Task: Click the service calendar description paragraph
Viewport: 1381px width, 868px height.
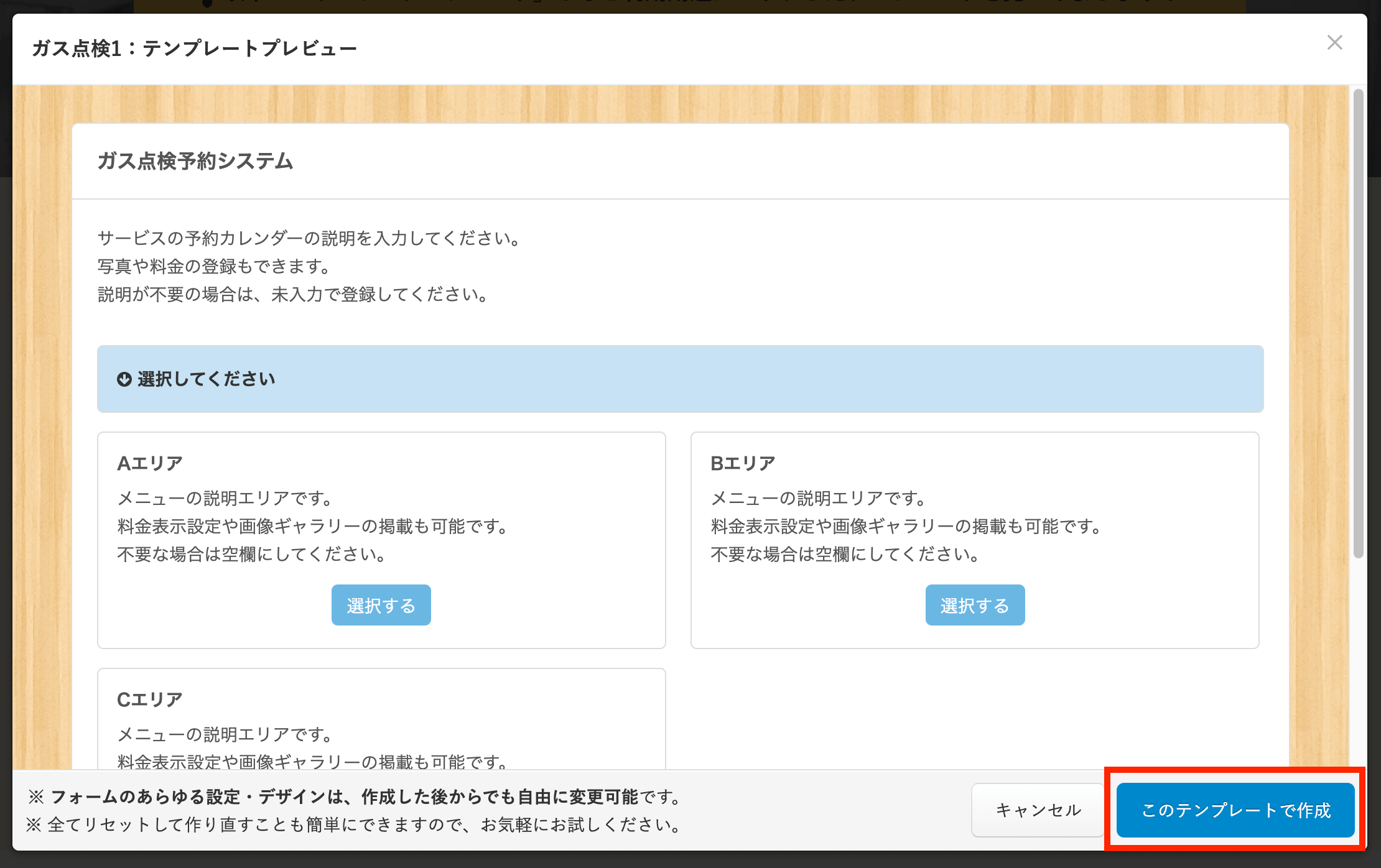Action: coord(309,266)
